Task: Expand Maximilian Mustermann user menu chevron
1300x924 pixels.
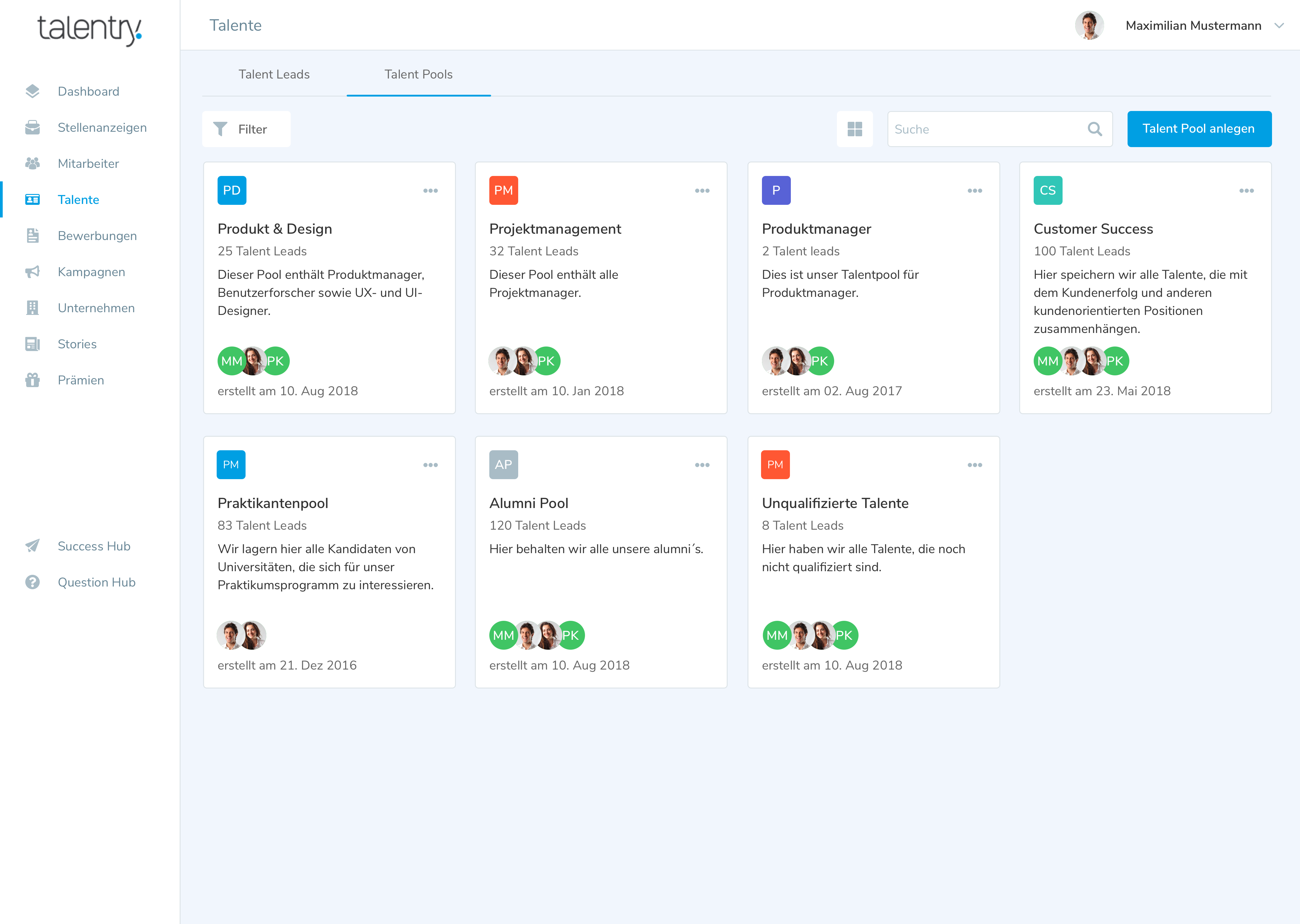Action: [1279, 26]
